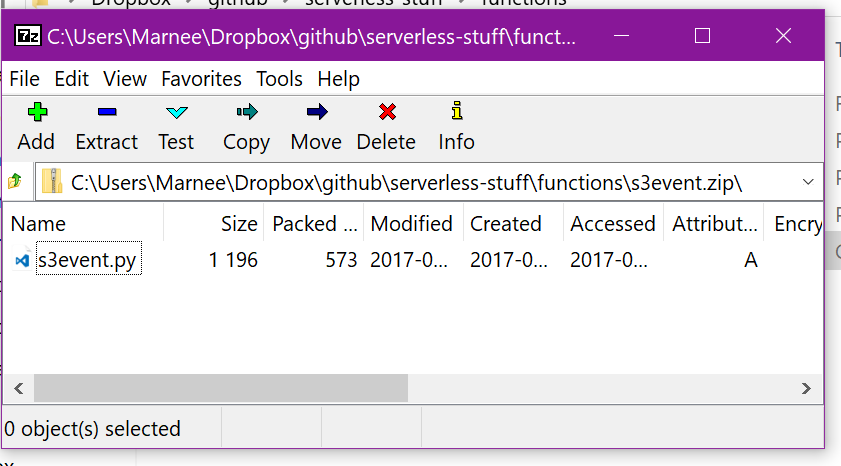Open the Tools menu
Viewport: 841px width, 466px height.
point(279,79)
